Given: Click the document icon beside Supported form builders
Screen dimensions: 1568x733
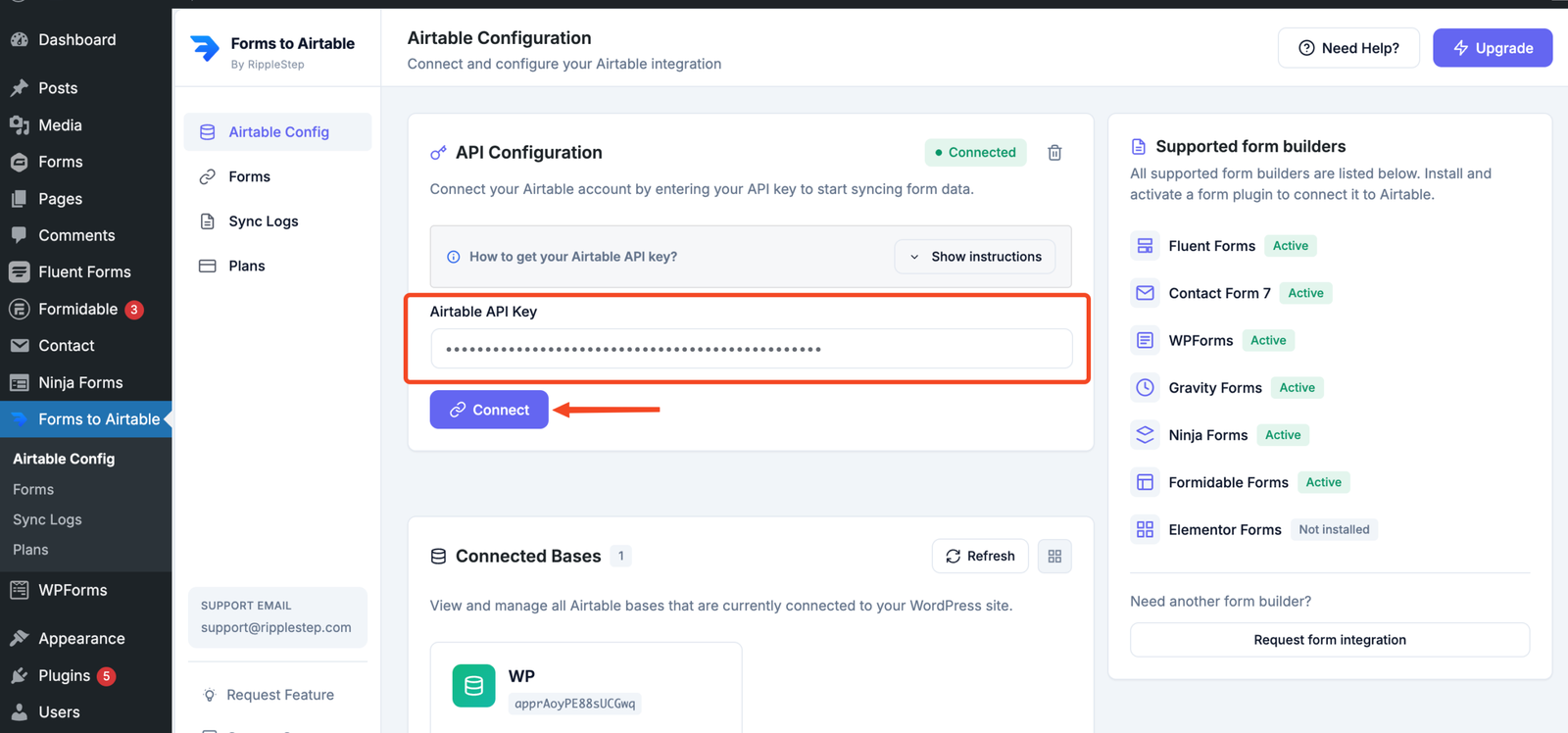Looking at the screenshot, I should (x=1138, y=147).
